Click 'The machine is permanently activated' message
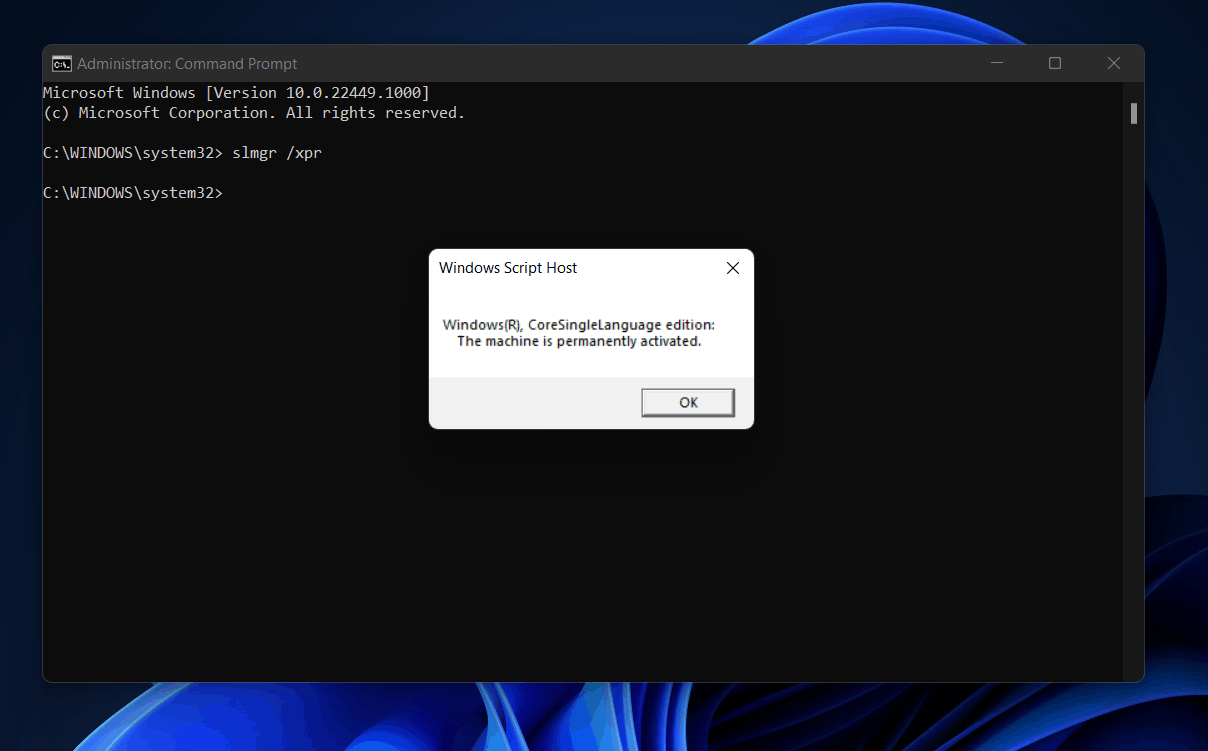1208x751 pixels. 579,341
